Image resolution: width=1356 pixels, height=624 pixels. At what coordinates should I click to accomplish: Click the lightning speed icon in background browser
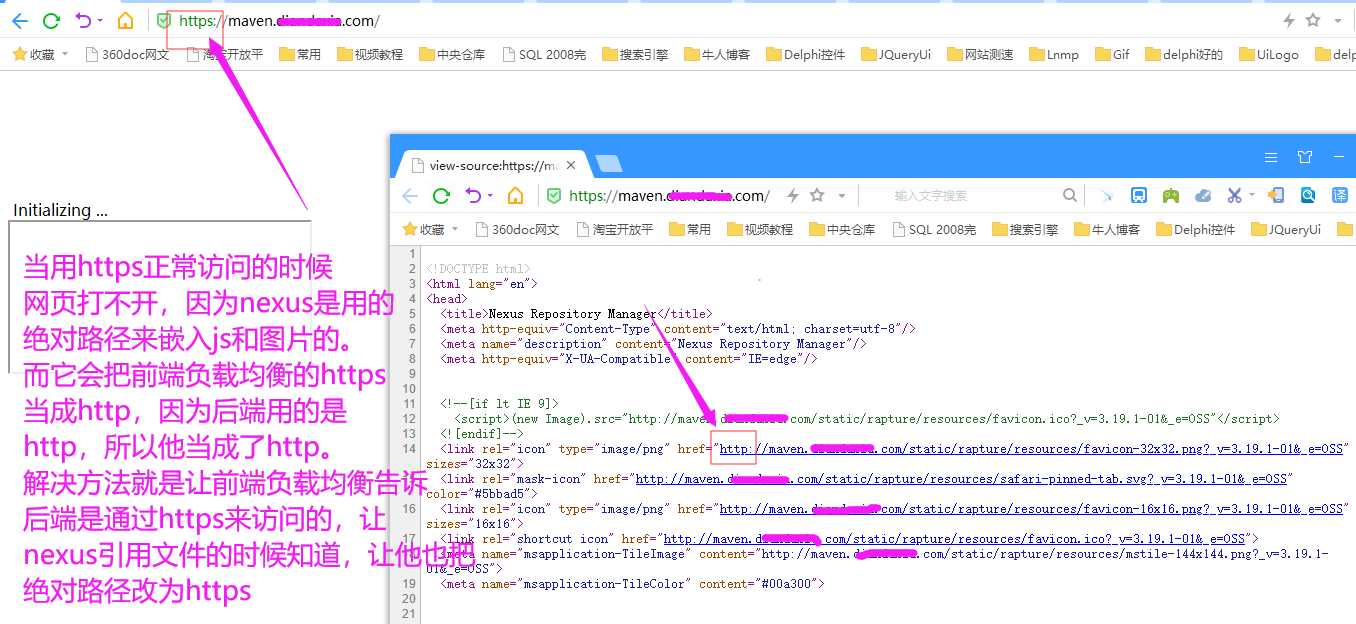(1288, 21)
